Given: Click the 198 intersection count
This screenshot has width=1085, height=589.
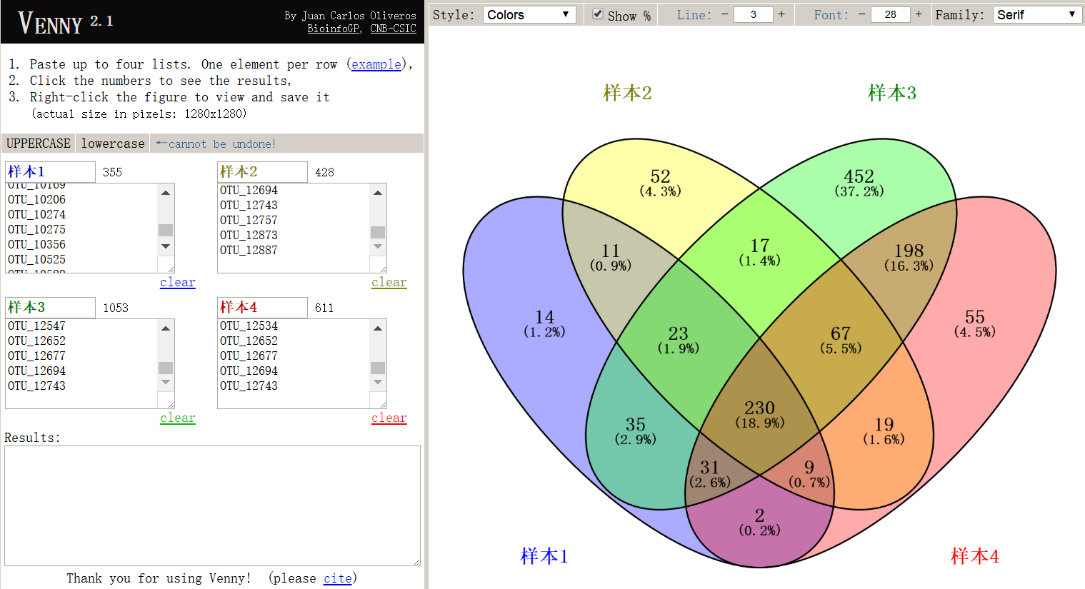Looking at the screenshot, I should pos(909,251).
